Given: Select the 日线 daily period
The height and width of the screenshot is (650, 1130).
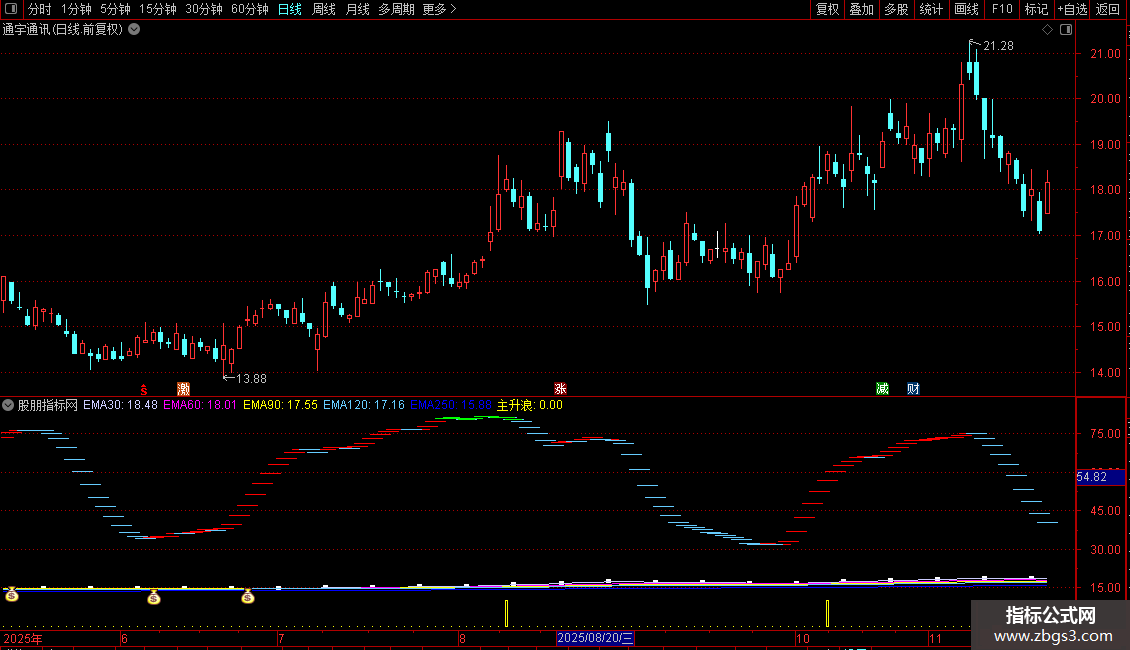Looking at the screenshot, I should point(290,9).
